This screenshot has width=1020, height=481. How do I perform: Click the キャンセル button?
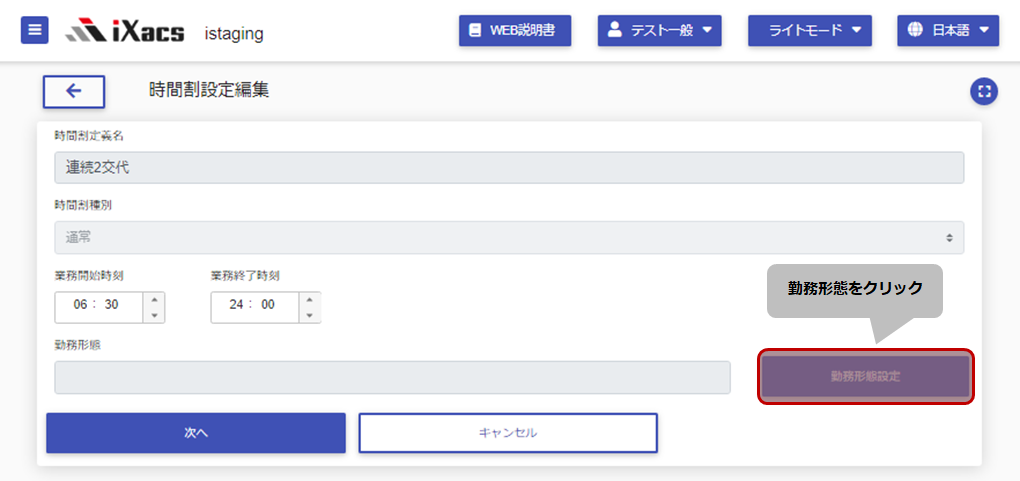[508, 433]
